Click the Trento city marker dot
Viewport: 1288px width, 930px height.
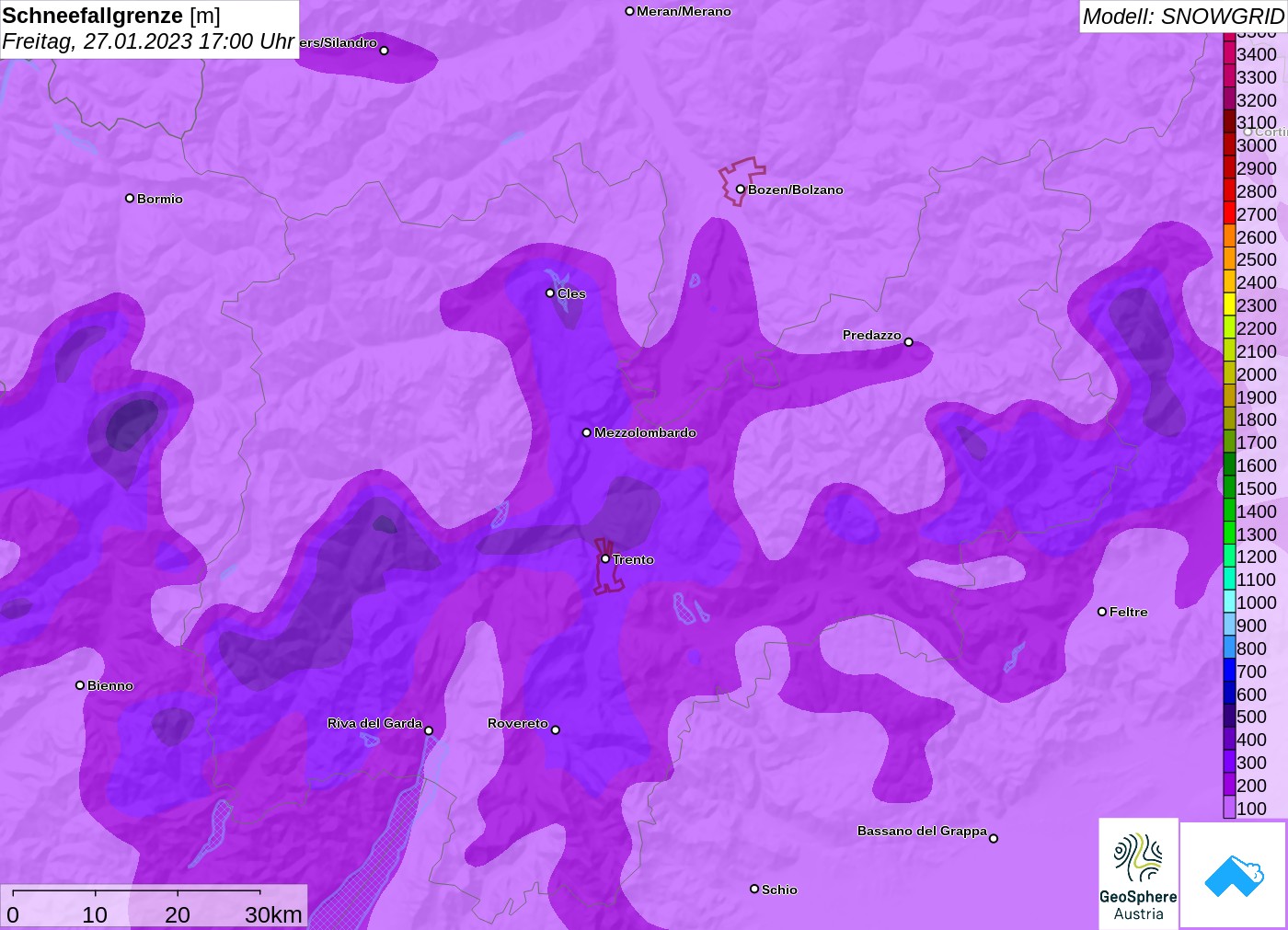point(605,558)
